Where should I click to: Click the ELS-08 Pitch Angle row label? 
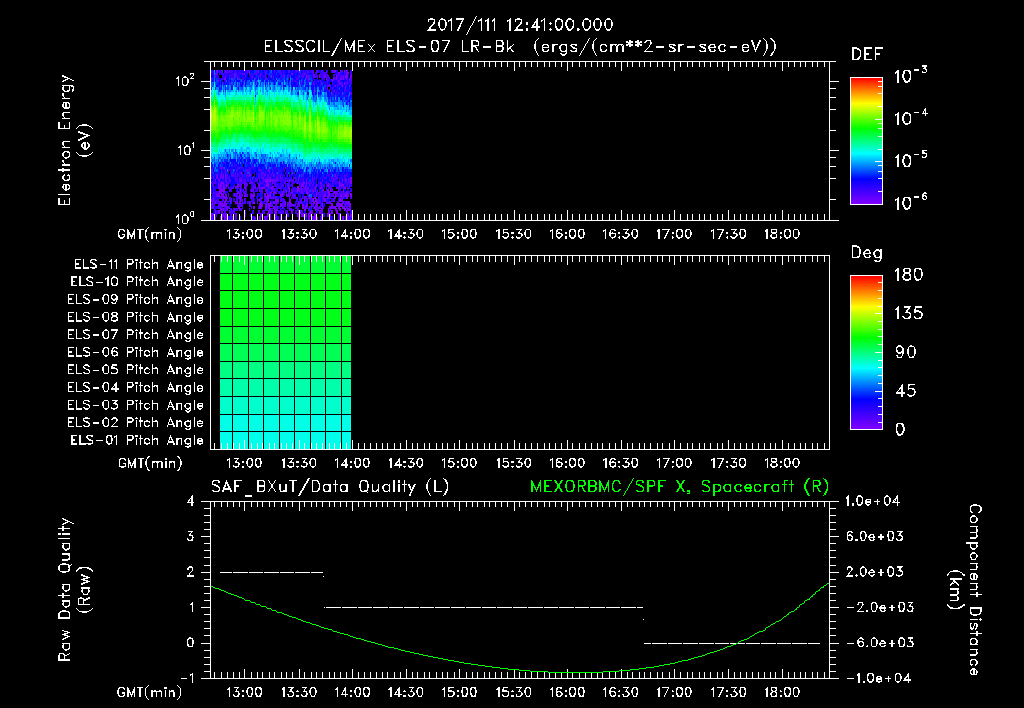click(x=135, y=317)
